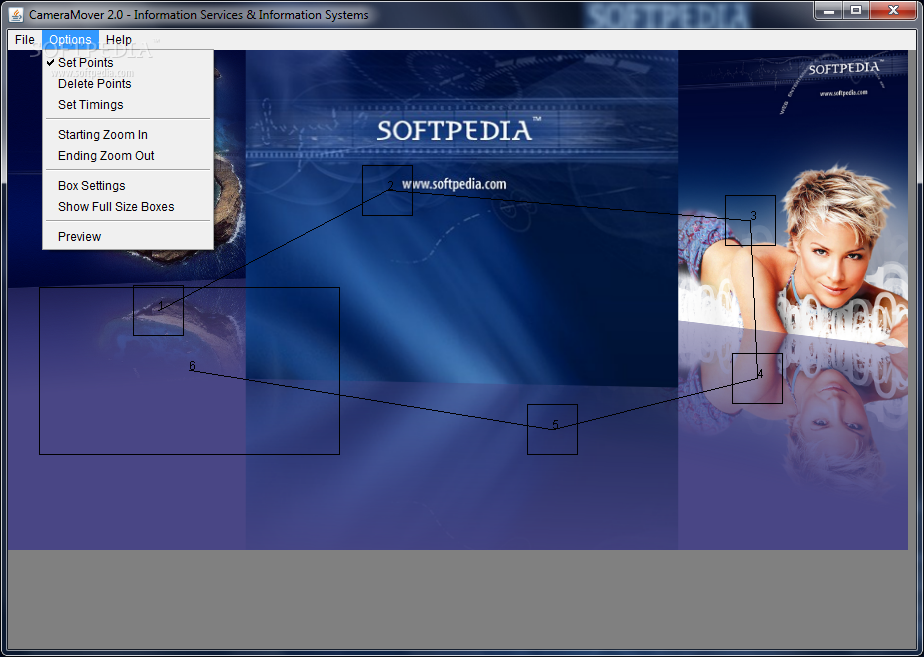Click camera point 4 box
Image resolution: width=924 pixels, height=657 pixels.
coord(757,378)
